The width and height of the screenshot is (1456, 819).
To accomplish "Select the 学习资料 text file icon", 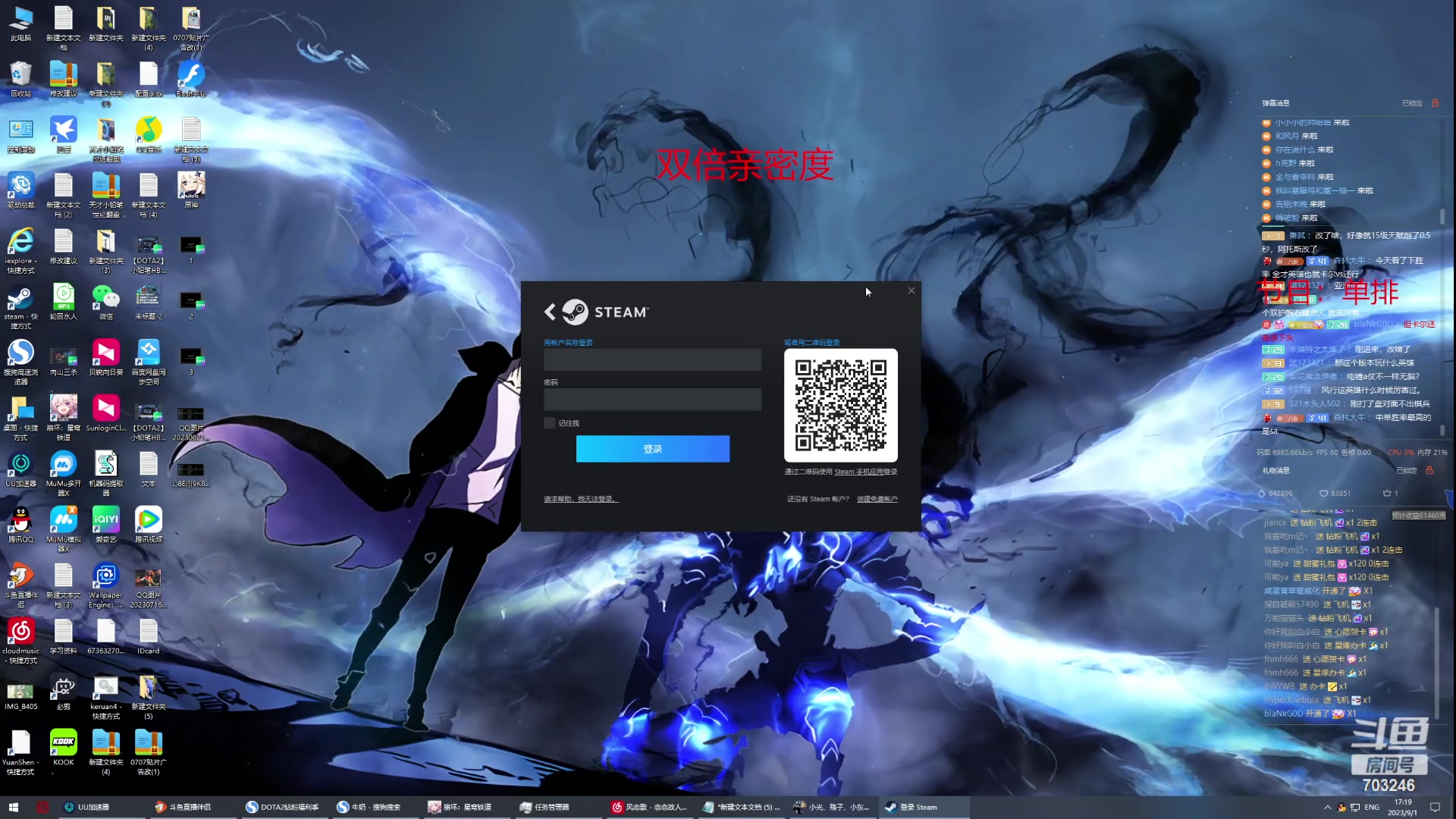I will tap(64, 637).
